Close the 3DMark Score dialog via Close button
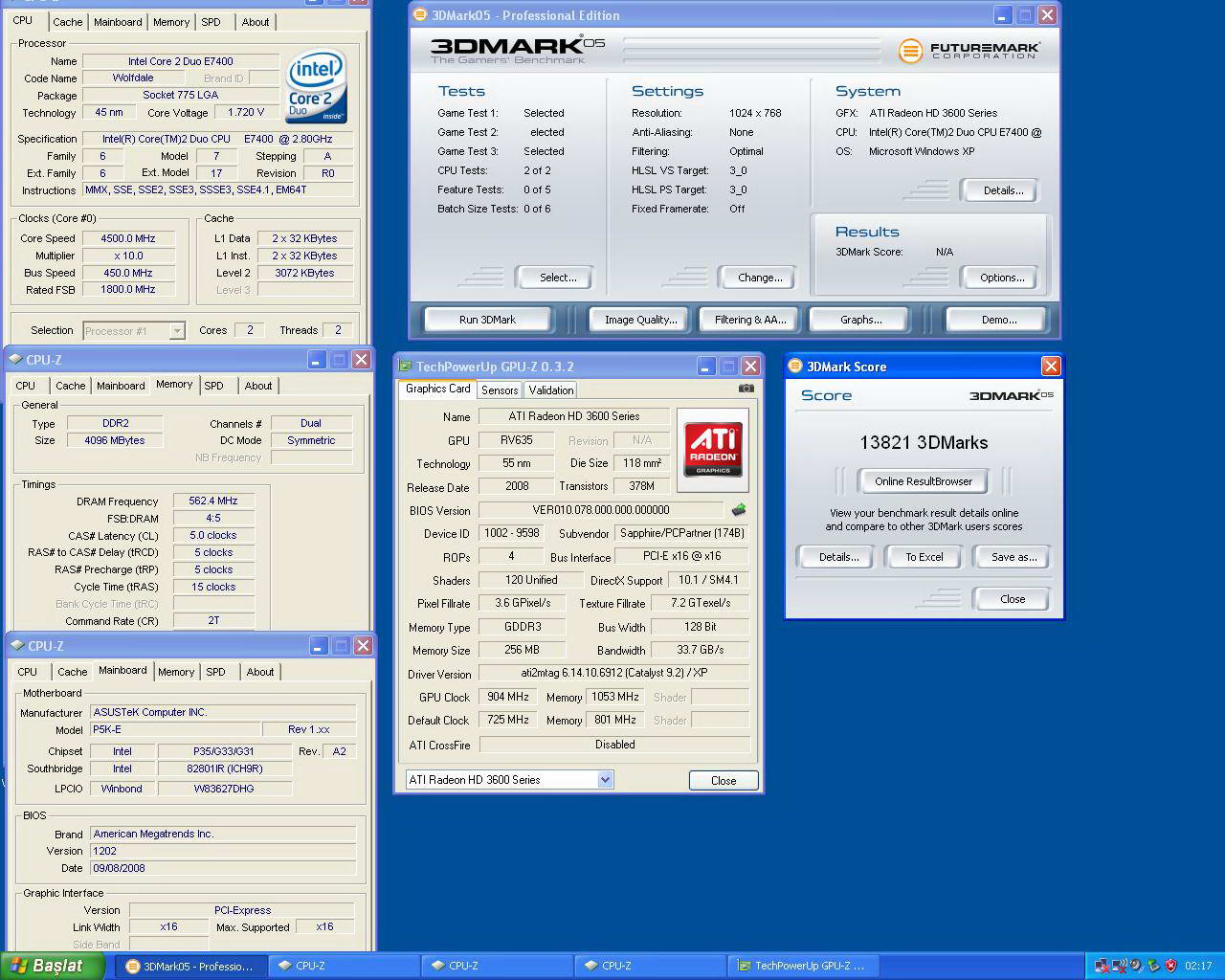The width and height of the screenshot is (1225, 980). pyautogui.click(x=1013, y=599)
